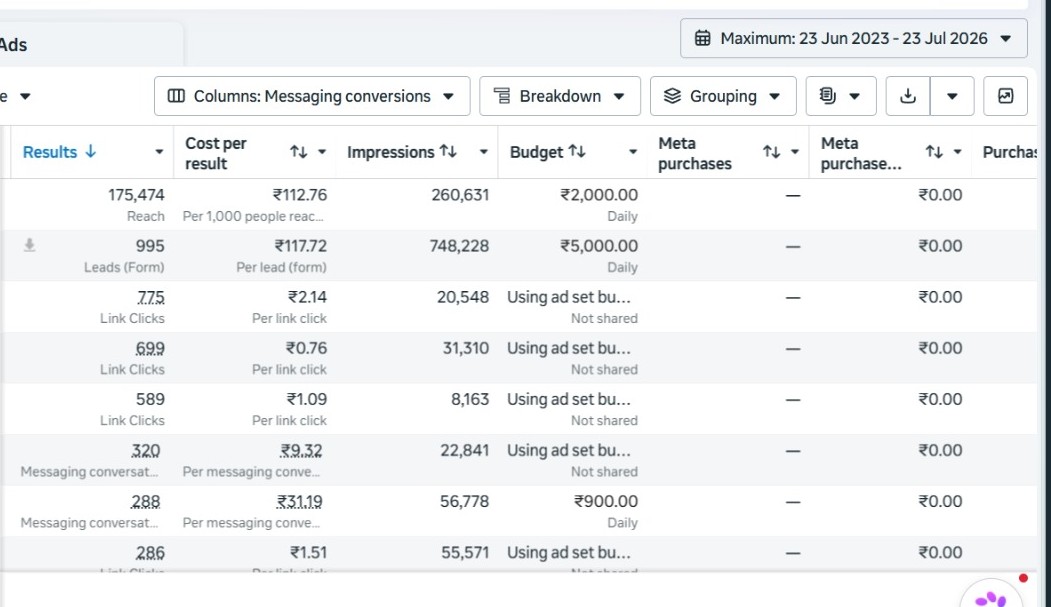
Task: Sort by Cost per result arrows
Action: [x=298, y=152]
